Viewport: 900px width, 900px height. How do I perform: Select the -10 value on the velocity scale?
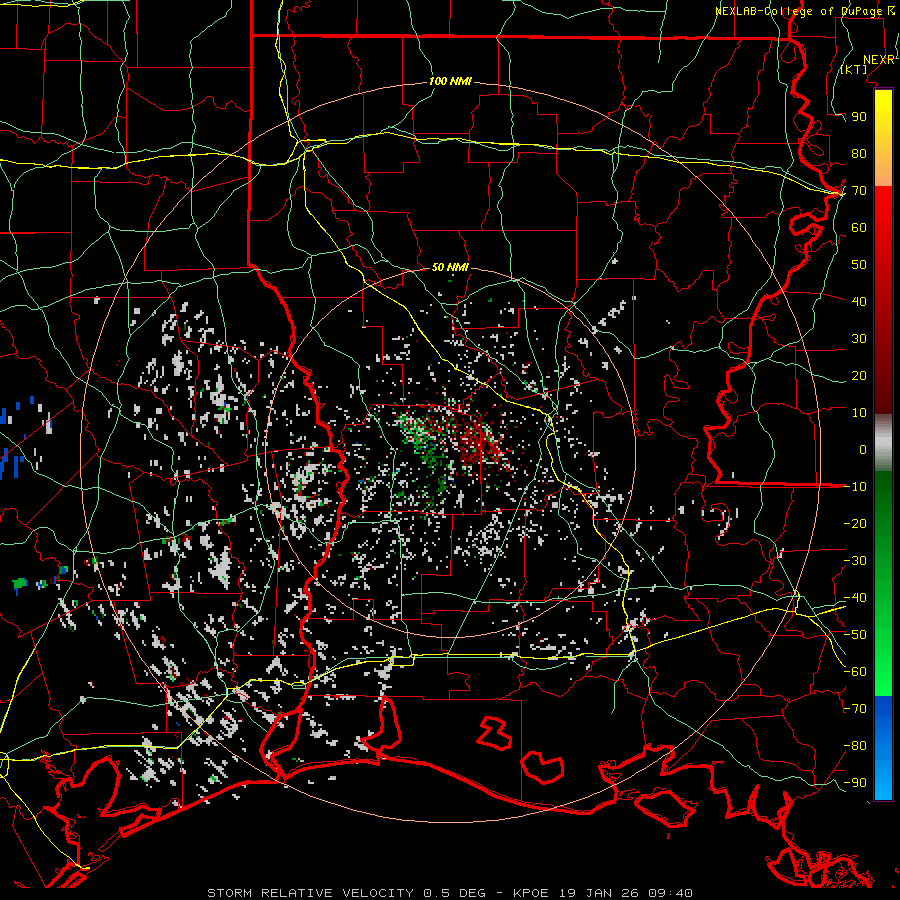click(855, 487)
